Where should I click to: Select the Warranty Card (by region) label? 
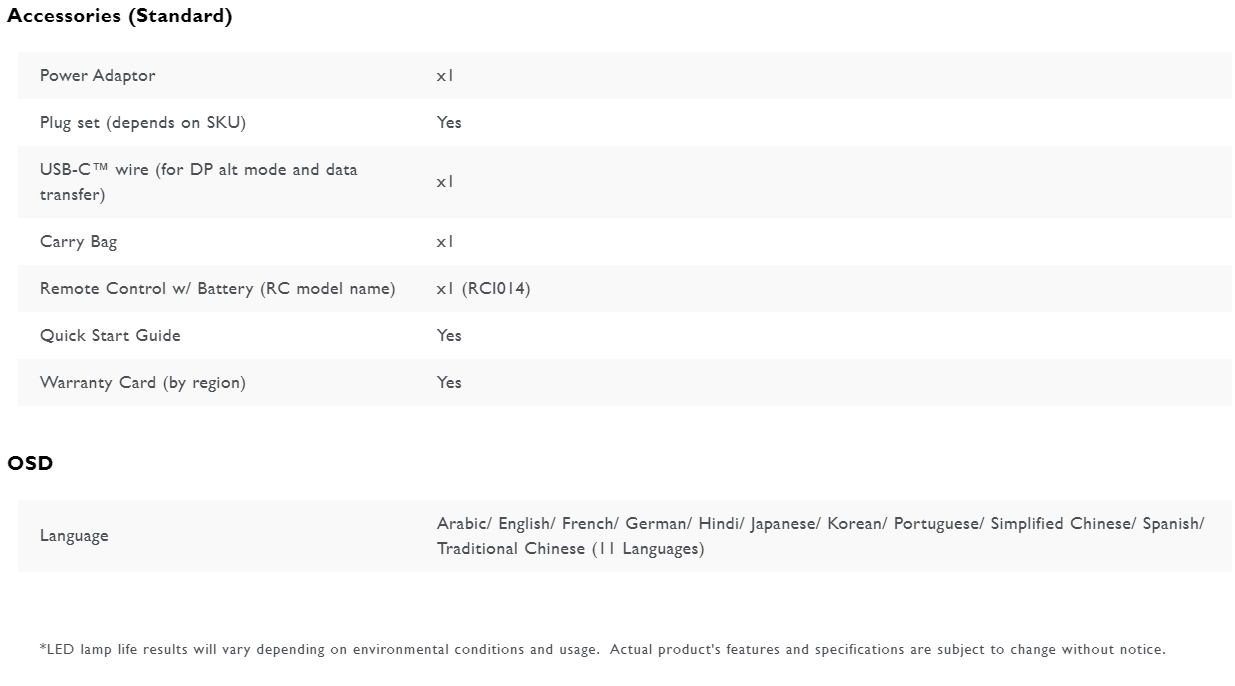tap(142, 383)
